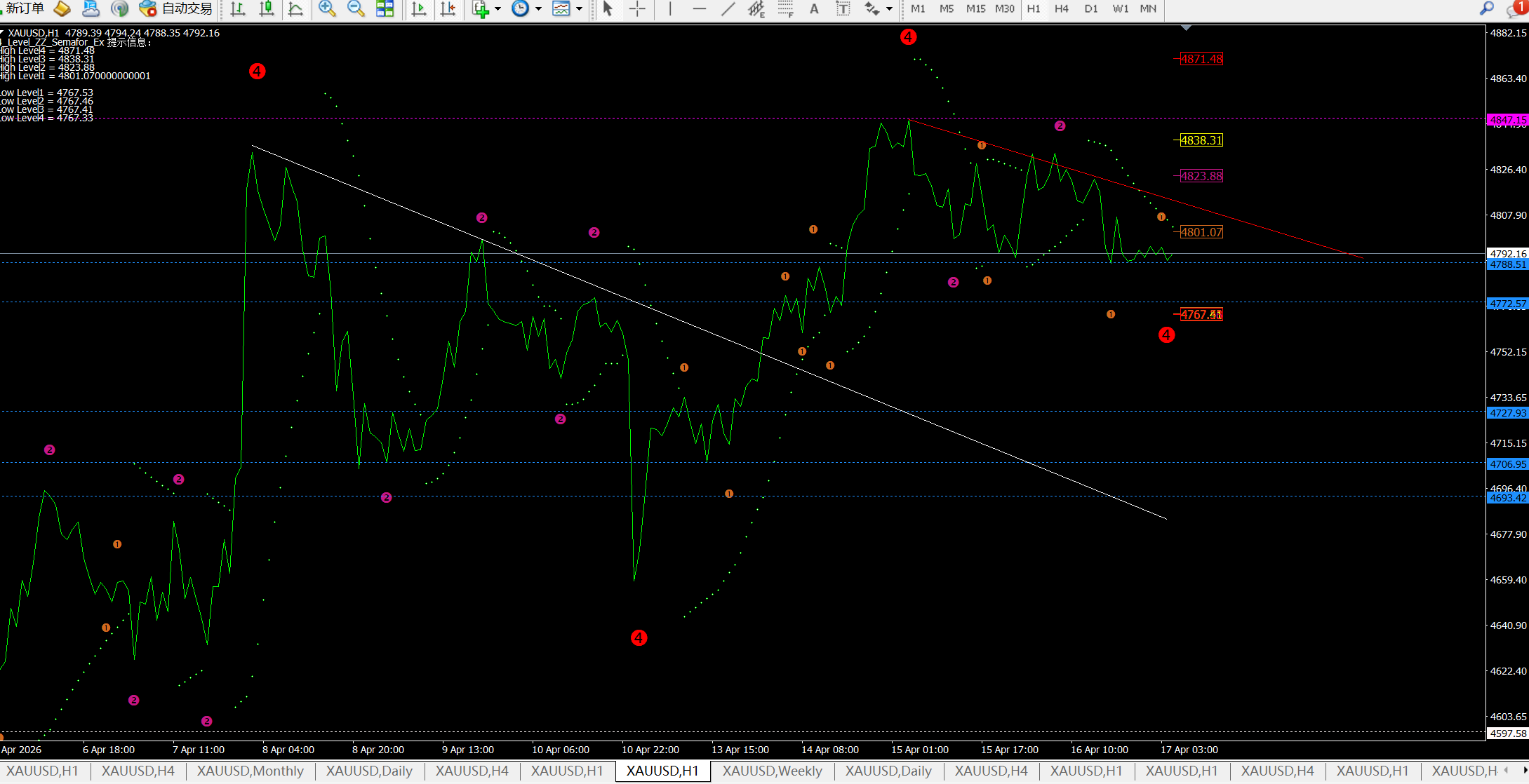Select the trendline drawing tool

click(x=728, y=8)
